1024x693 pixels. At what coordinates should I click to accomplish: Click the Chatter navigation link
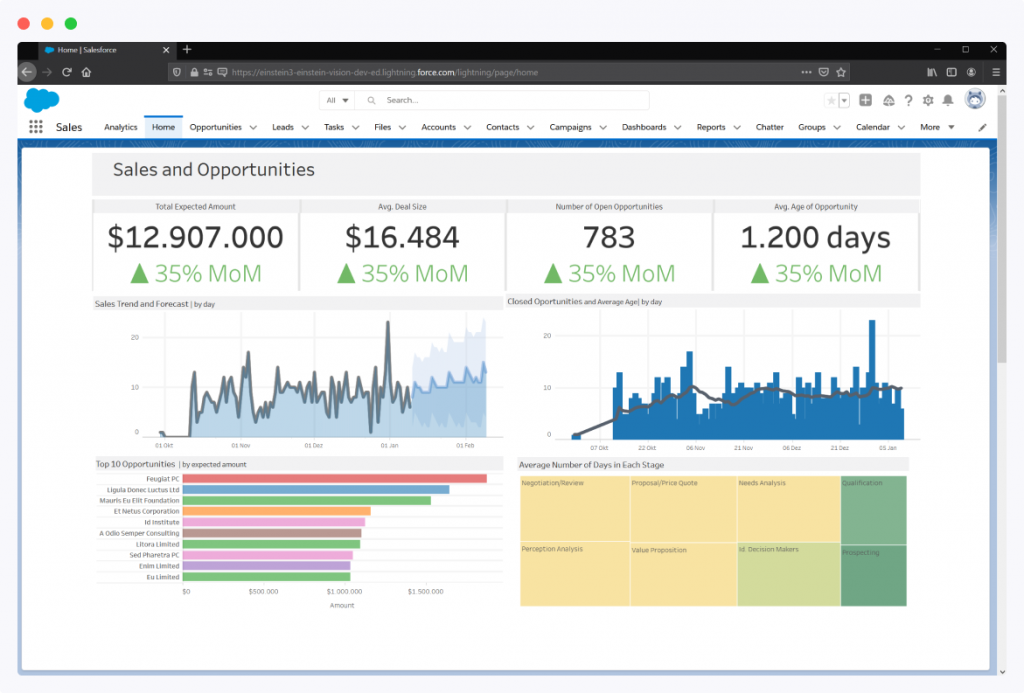pos(769,127)
